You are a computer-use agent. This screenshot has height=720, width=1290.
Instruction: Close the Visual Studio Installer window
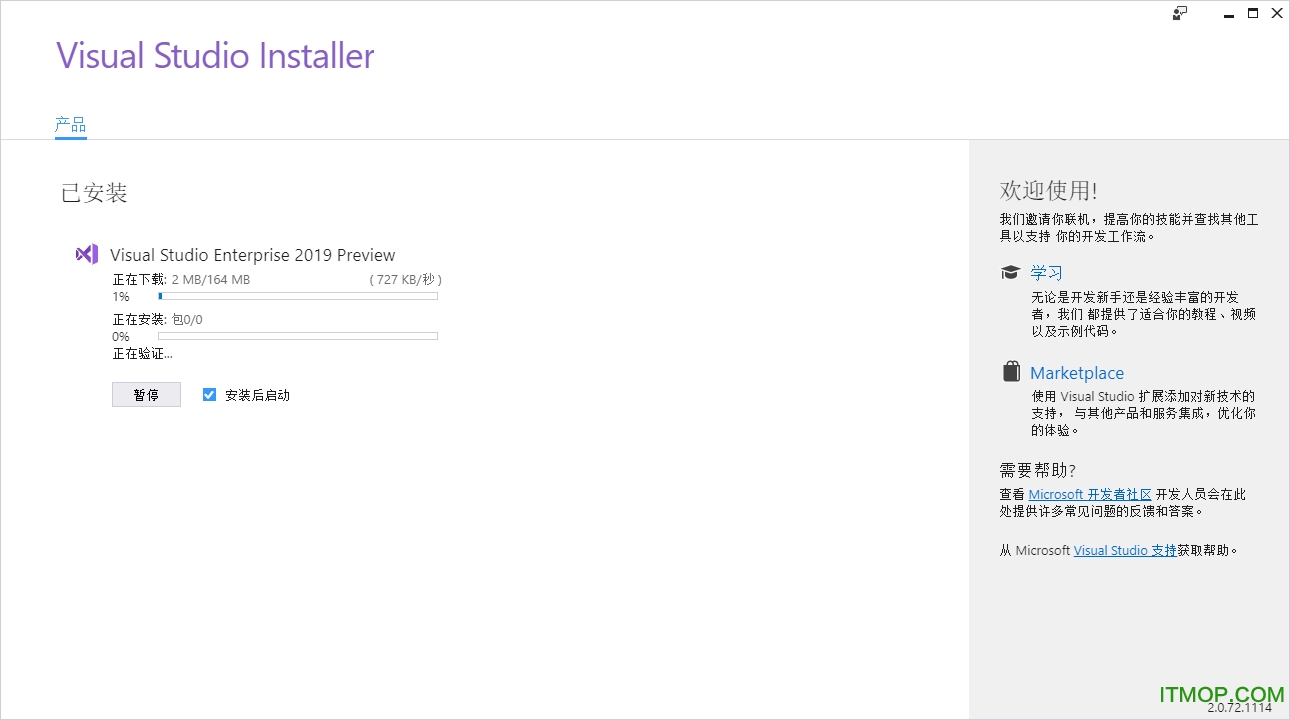click(x=1277, y=13)
